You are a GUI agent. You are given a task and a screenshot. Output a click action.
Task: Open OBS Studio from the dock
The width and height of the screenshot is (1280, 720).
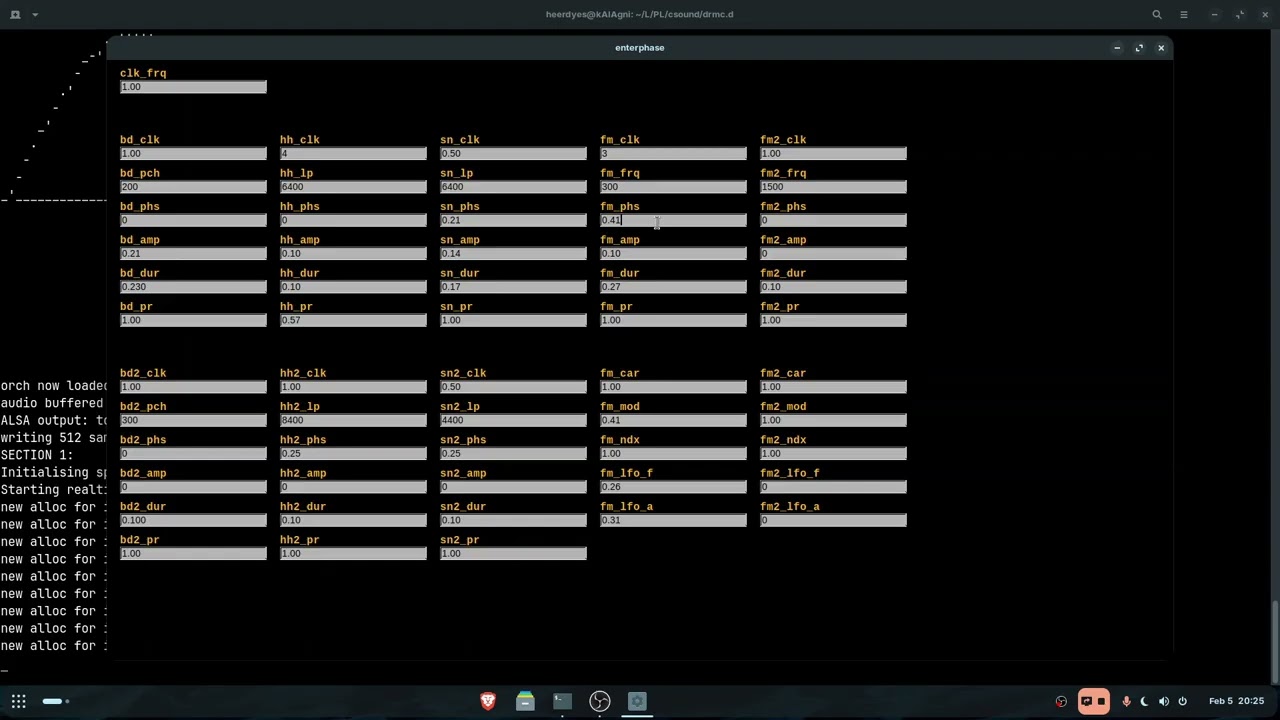[x=600, y=701]
